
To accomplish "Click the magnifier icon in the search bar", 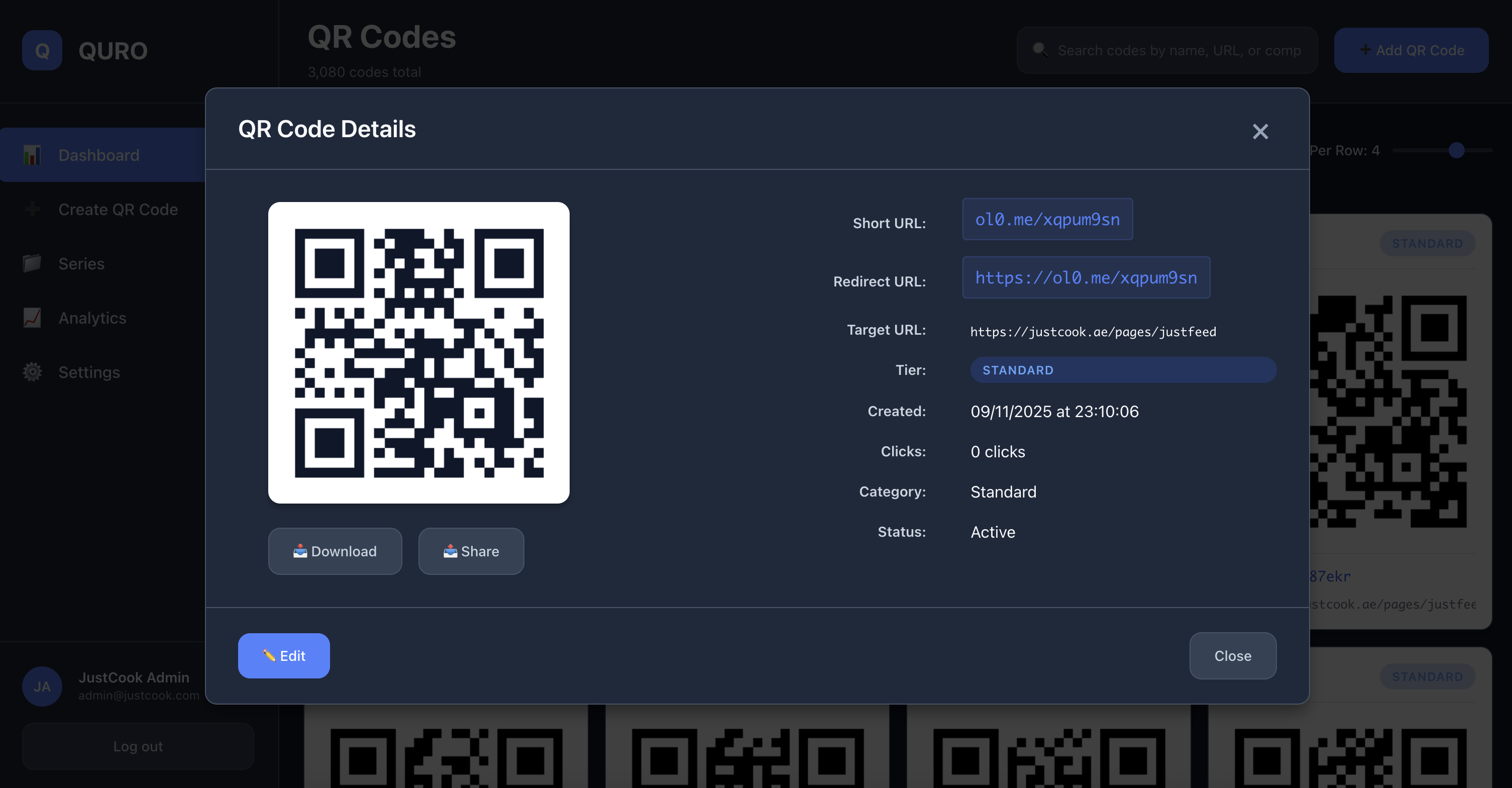I will click(x=1041, y=50).
